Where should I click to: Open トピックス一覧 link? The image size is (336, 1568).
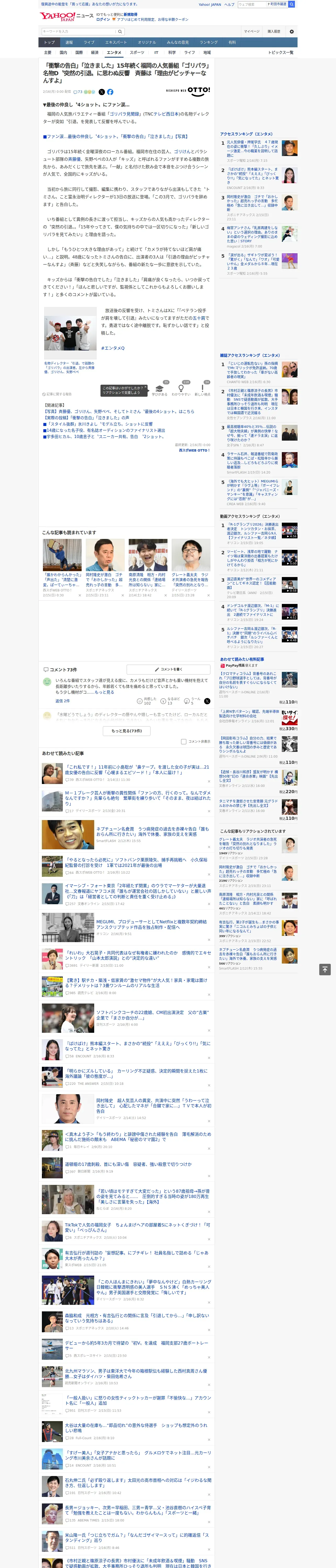(x=281, y=53)
